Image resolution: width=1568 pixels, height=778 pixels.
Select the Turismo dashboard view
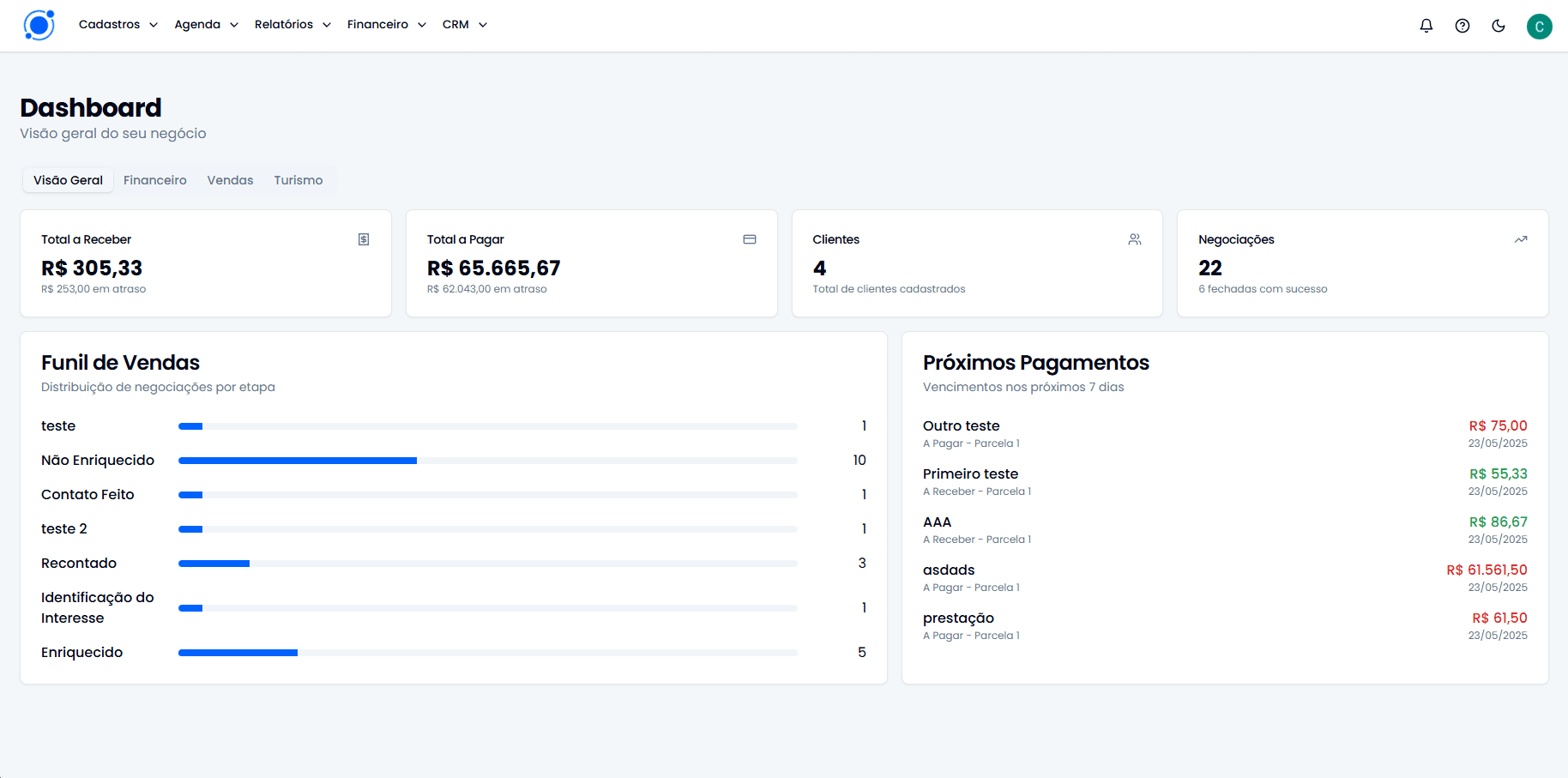pos(298,180)
